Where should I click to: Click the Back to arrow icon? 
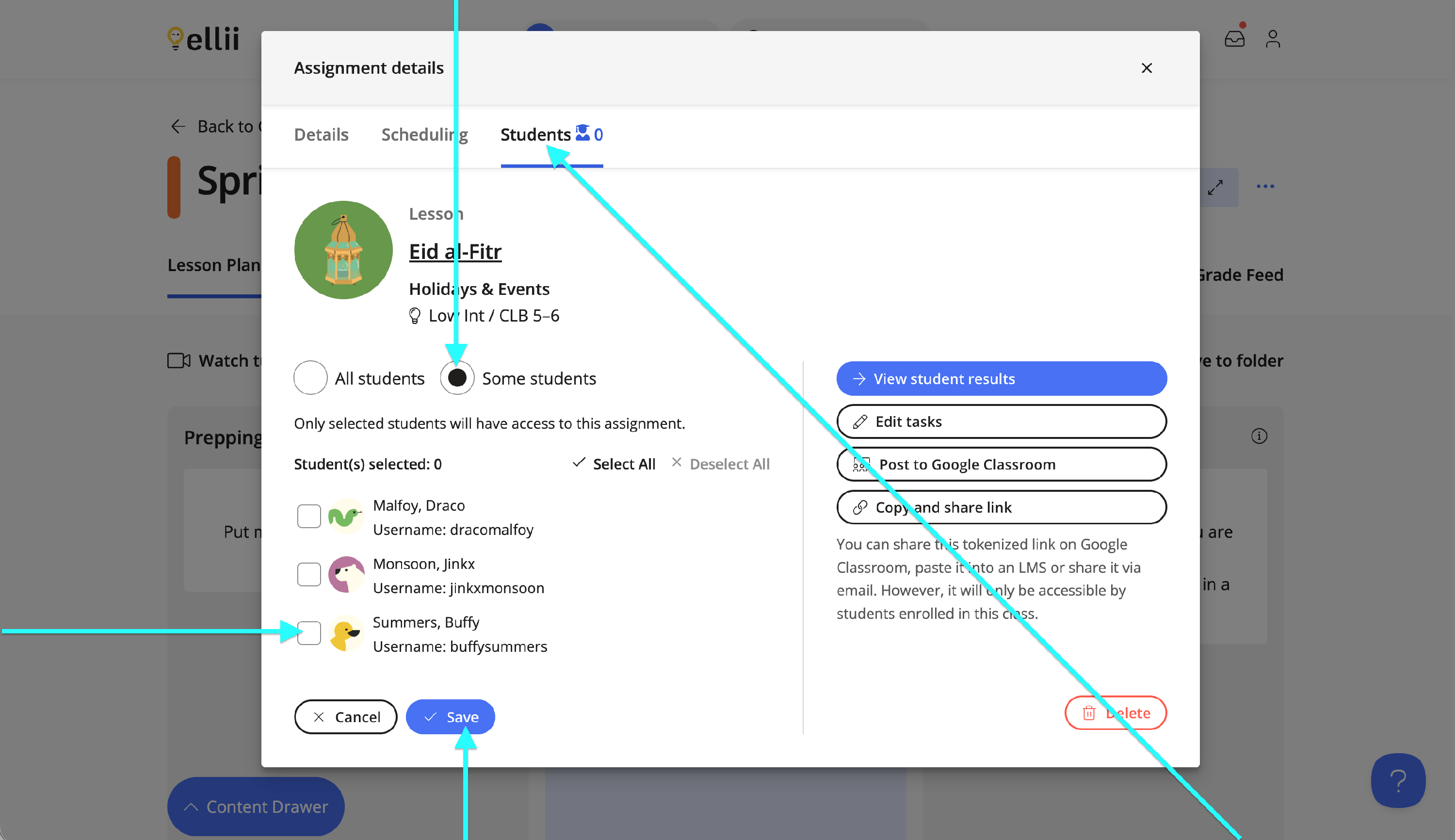pyautogui.click(x=178, y=127)
